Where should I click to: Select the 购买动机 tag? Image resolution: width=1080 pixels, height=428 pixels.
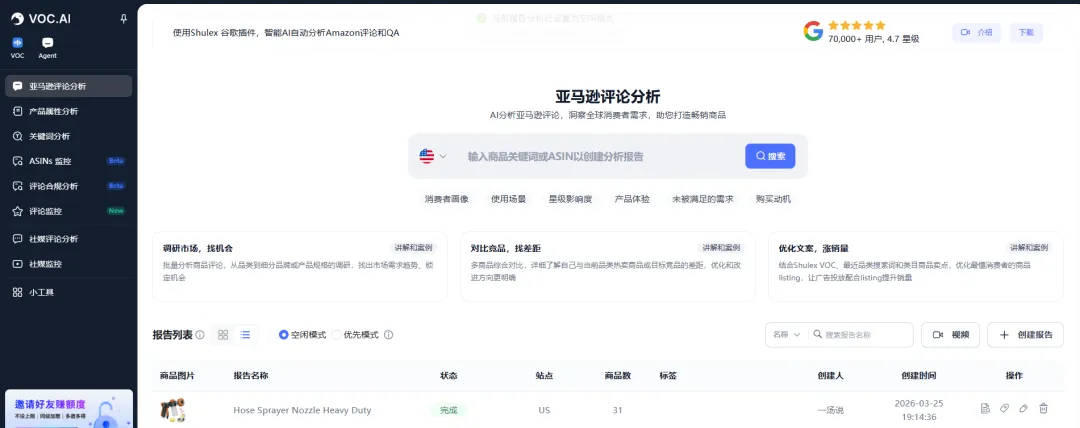773,199
